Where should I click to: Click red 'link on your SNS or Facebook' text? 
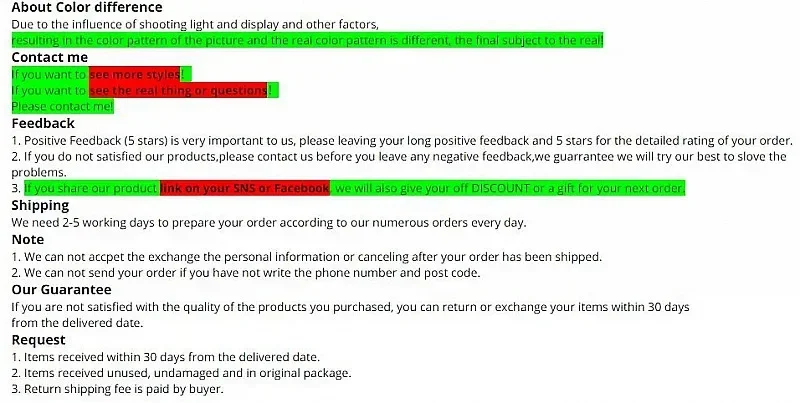[245, 188]
